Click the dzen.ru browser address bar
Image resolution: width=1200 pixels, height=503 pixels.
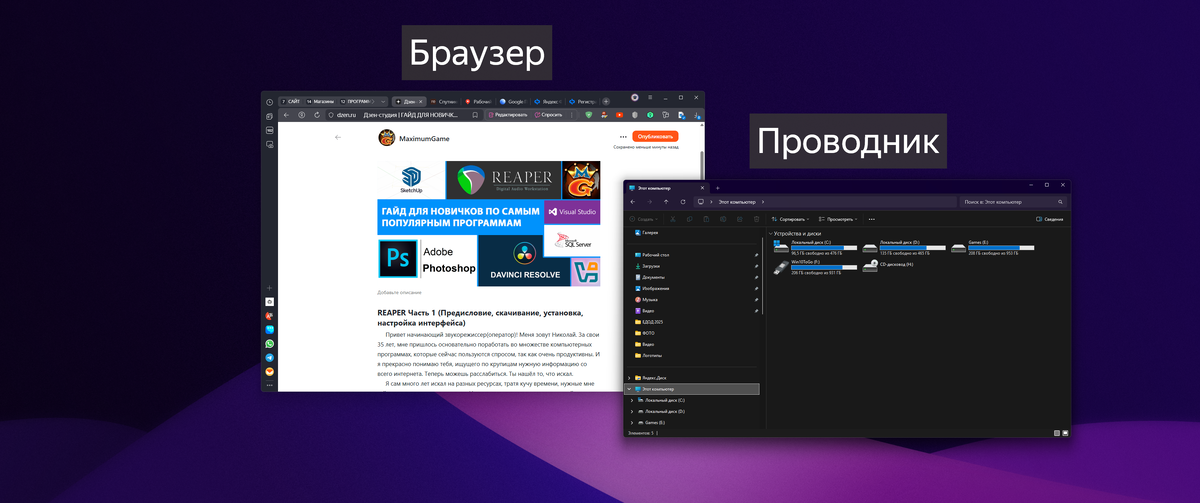(405, 115)
